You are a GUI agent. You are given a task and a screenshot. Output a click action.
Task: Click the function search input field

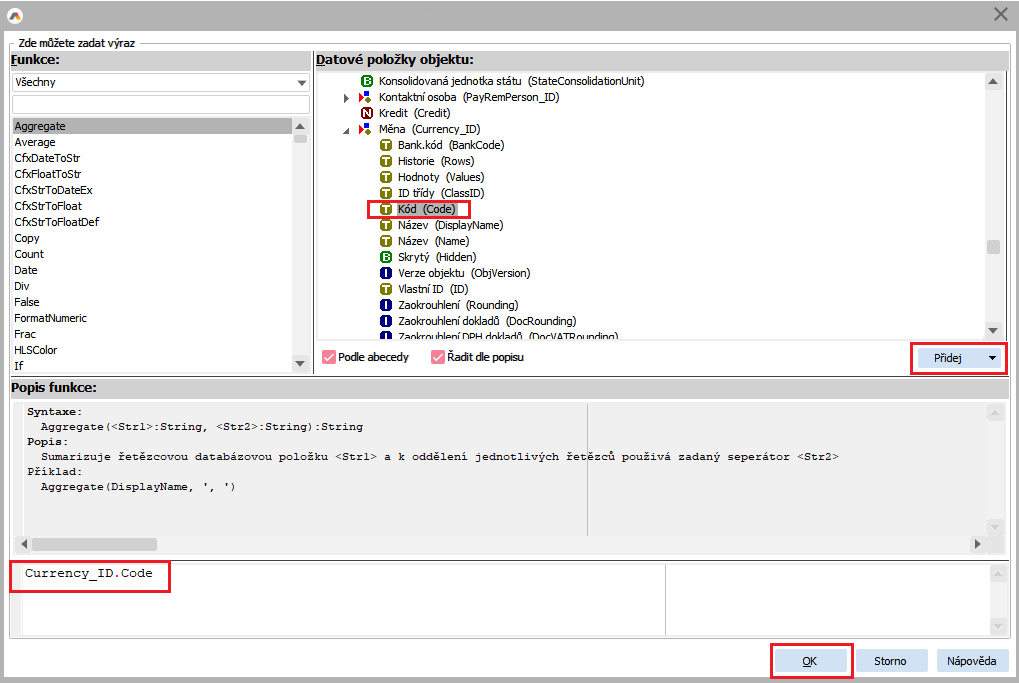pyautogui.click(x=160, y=105)
